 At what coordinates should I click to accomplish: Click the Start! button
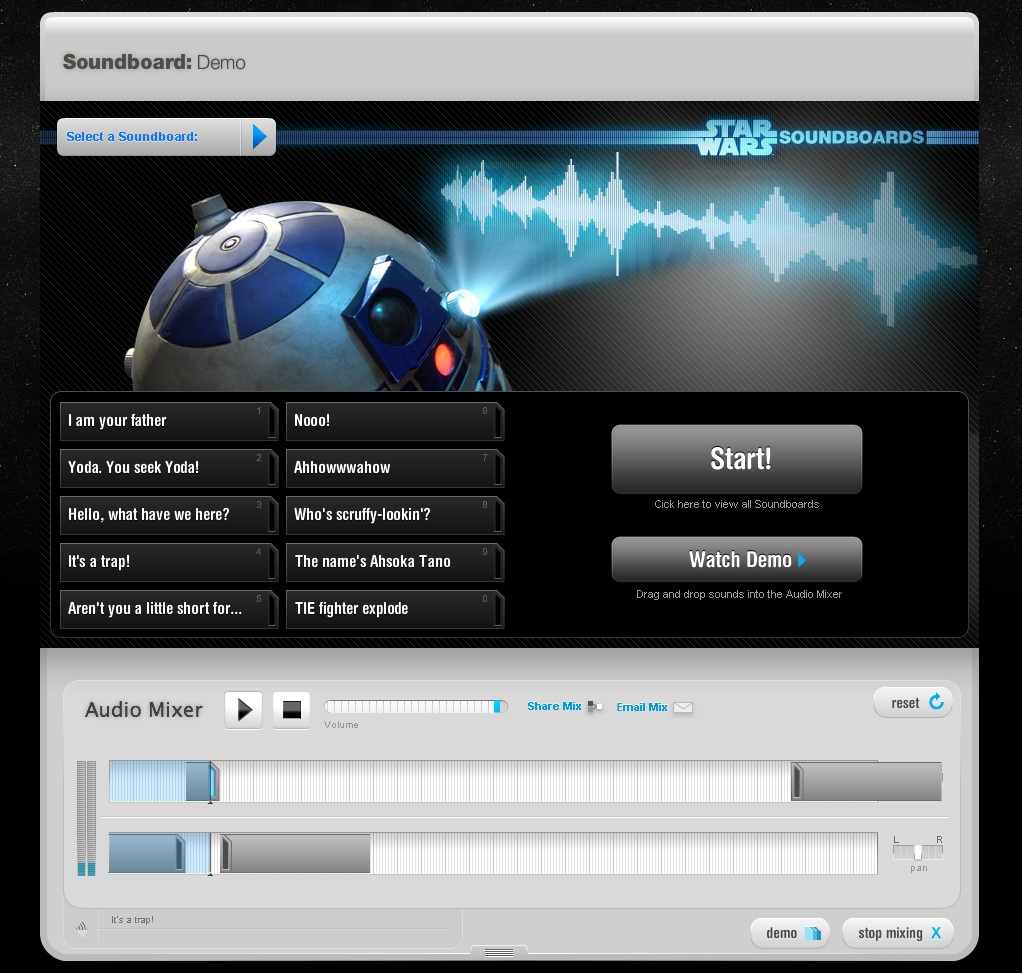737,459
